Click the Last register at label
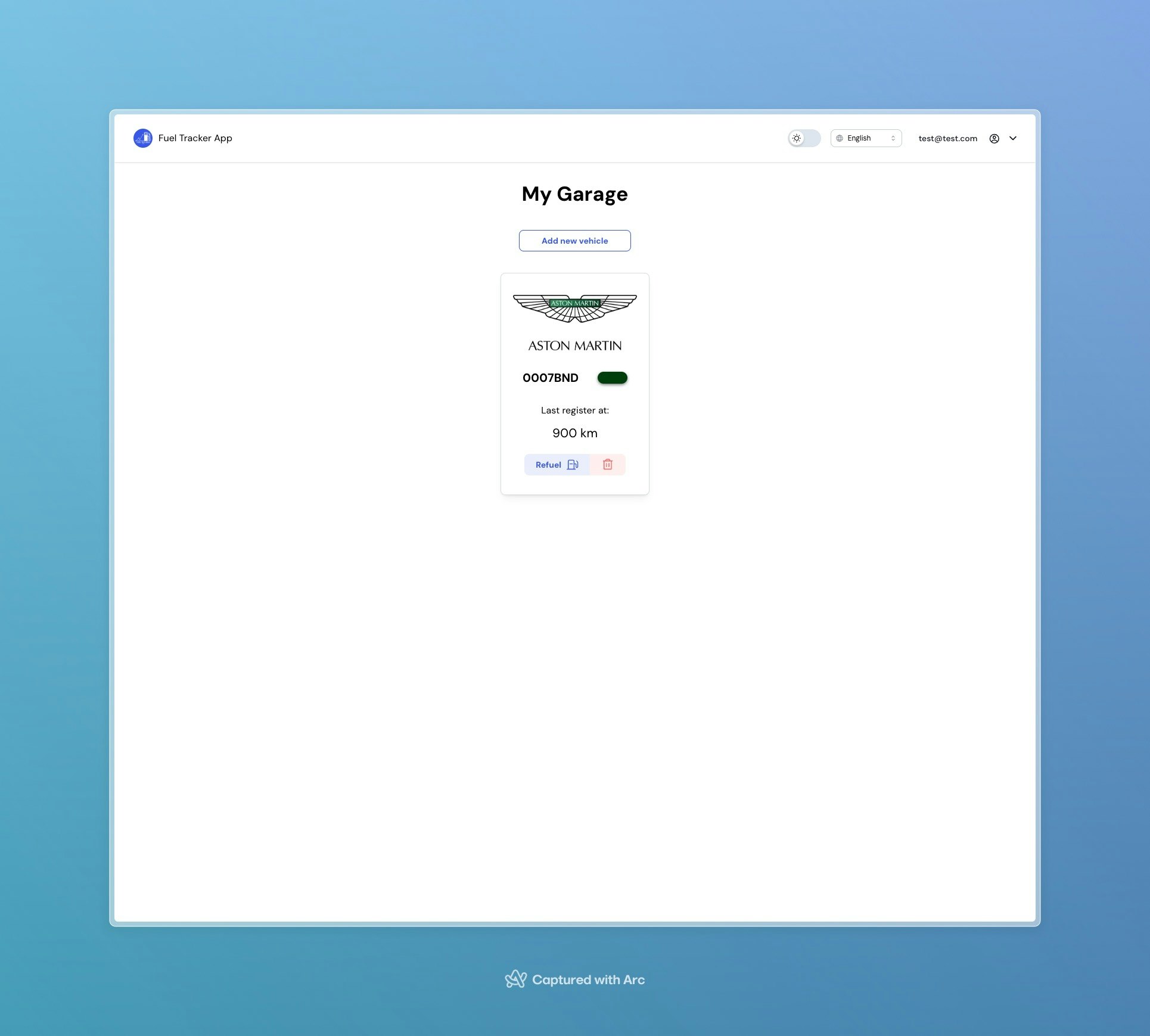This screenshot has width=1150, height=1036. pos(575,410)
